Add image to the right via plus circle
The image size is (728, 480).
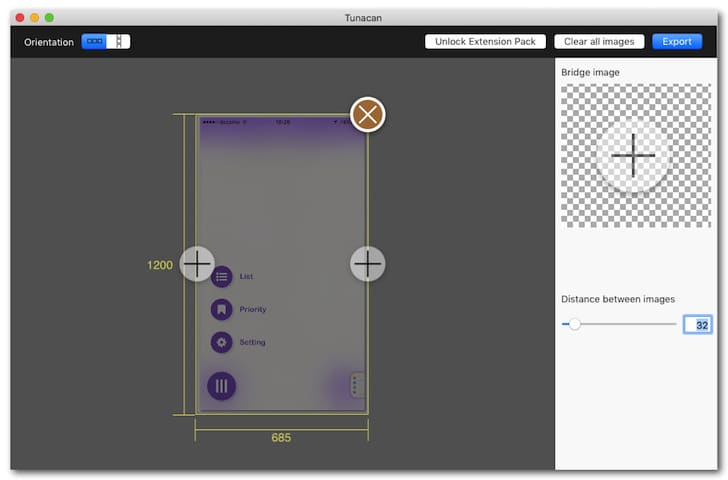(x=368, y=264)
